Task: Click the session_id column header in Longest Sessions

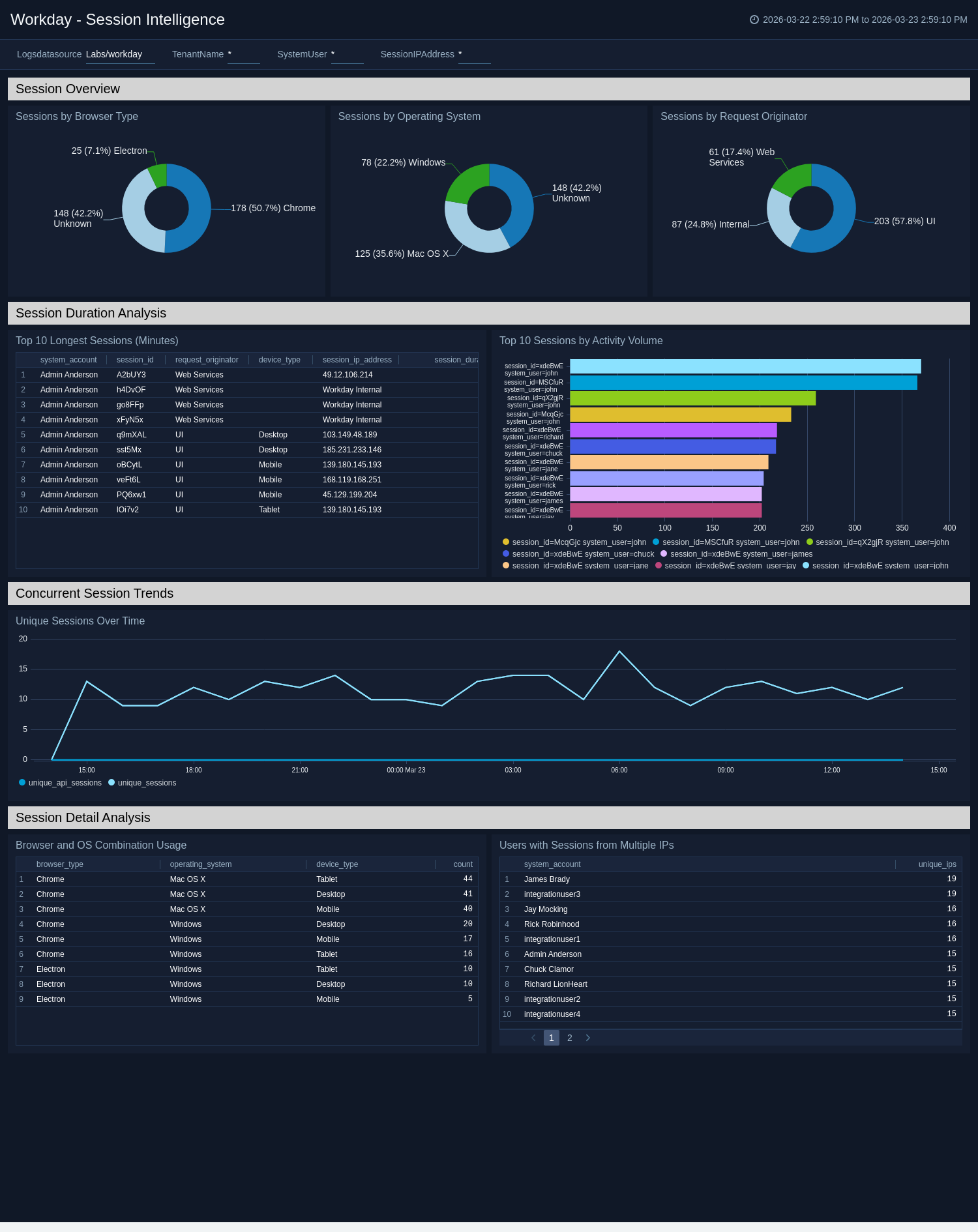Action: (x=135, y=360)
